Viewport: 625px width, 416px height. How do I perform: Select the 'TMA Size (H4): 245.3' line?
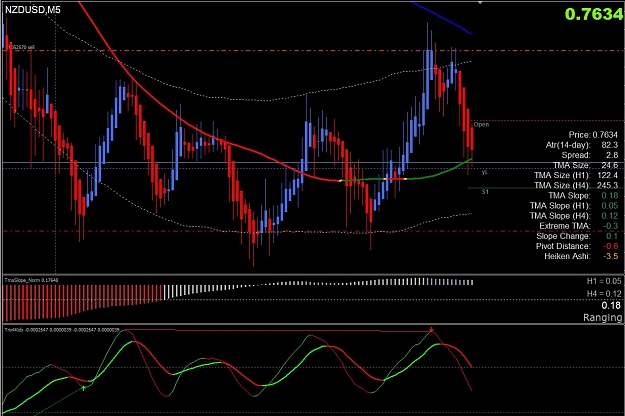tap(576, 185)
